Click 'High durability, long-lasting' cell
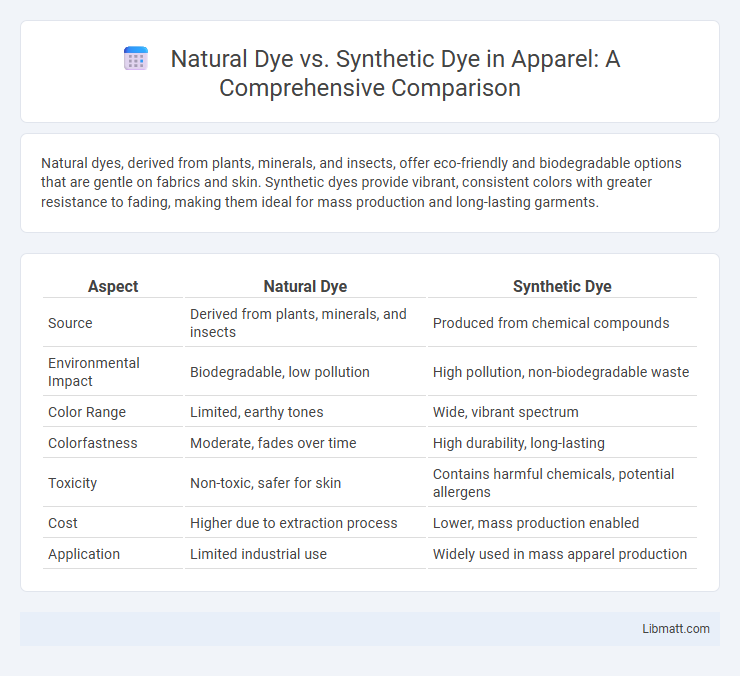The height and width of the screenshot is (676, 740). (519, 443)
